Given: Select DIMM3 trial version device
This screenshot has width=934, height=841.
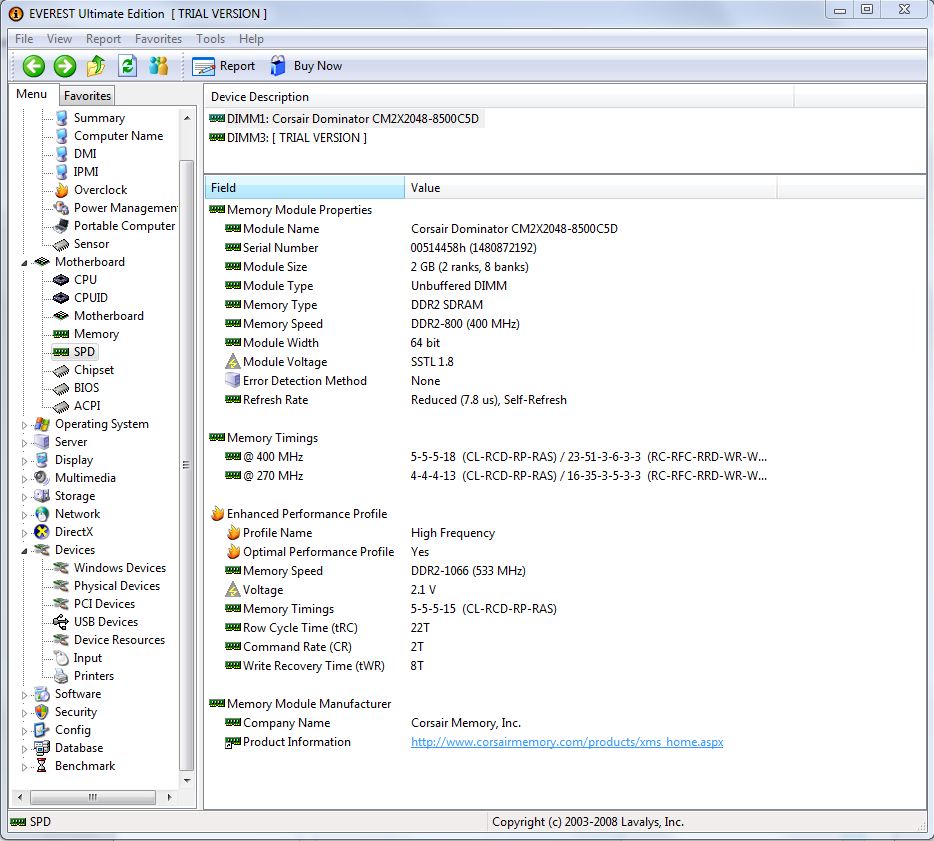Looking at the screenshot, I should click(288, 138).
